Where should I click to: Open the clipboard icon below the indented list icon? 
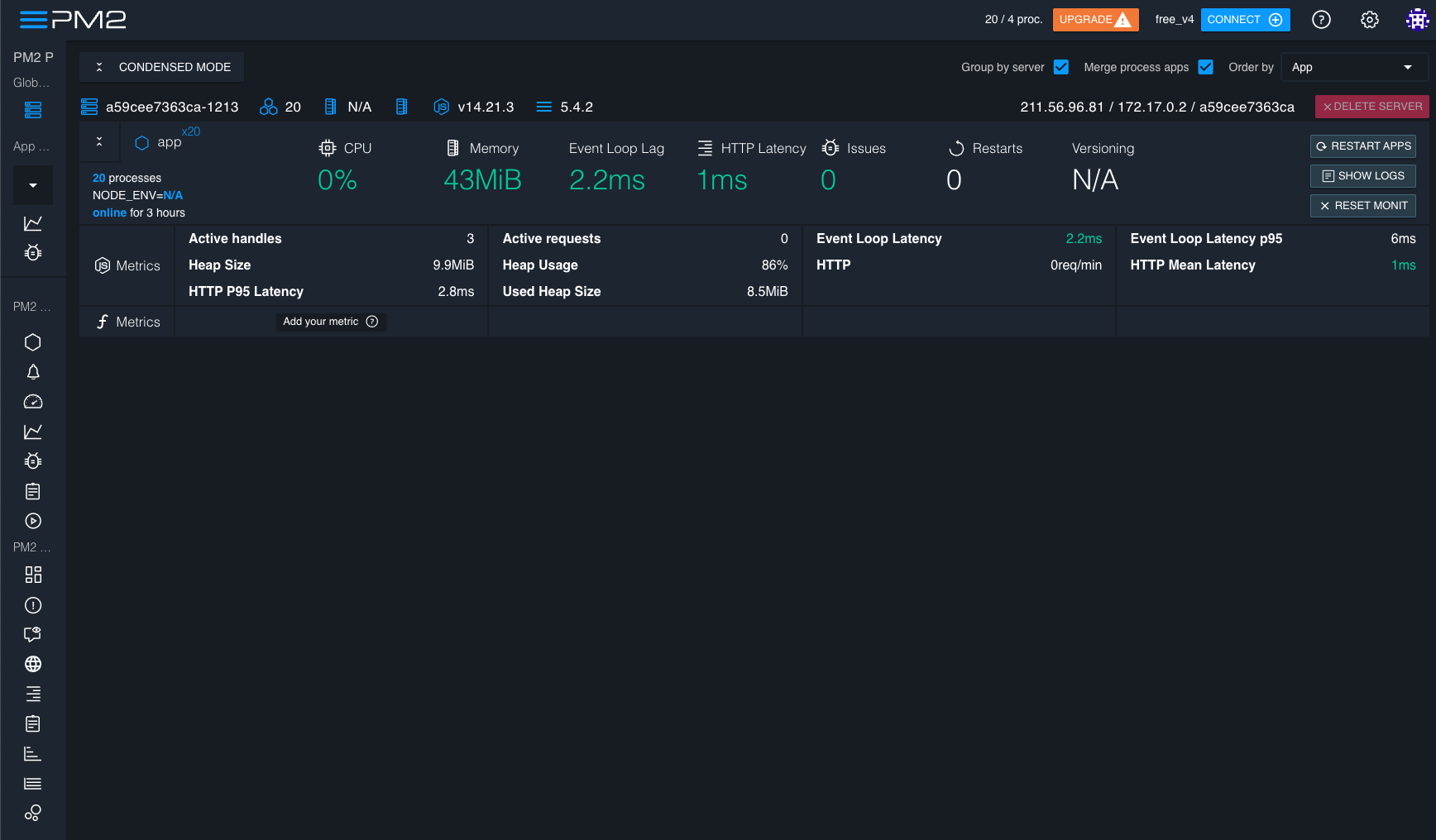(33, 723)
